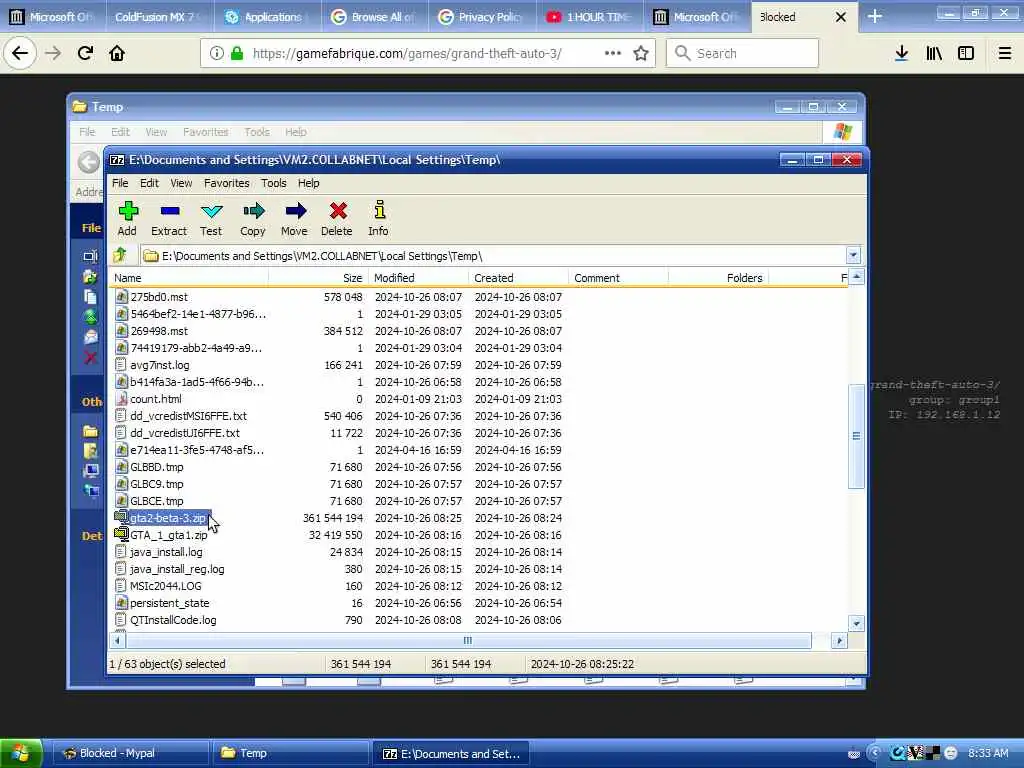Click the vertical scrollbar up arrow
The height and width of the screenshot is (768, 1024).
coord(856,278)
